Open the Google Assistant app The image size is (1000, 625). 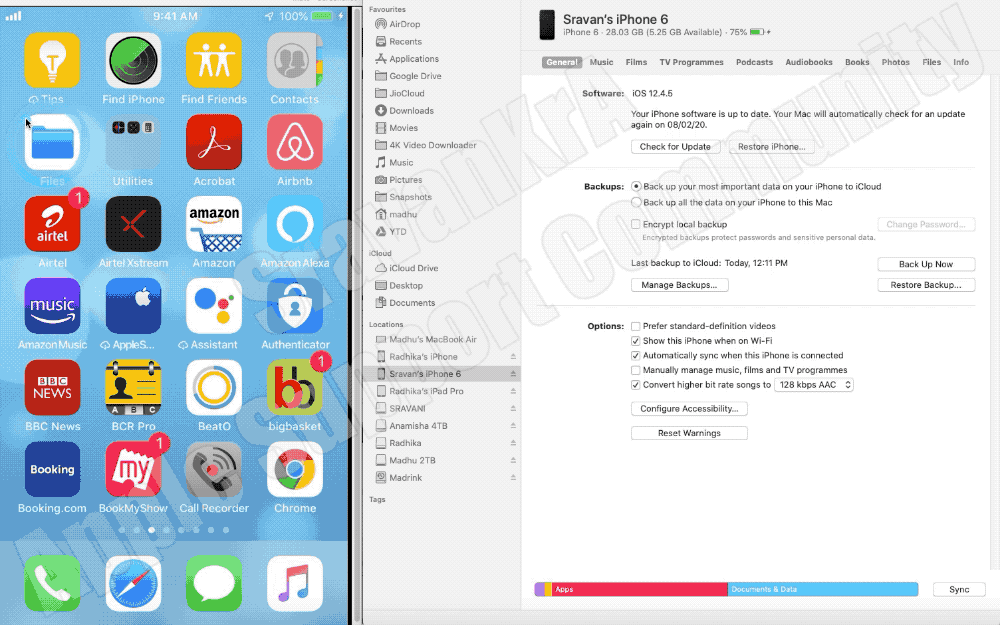(x=214, y=305)
